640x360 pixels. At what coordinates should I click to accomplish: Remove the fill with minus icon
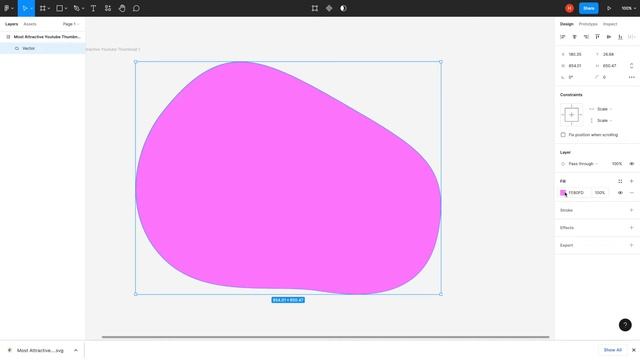[x=631, y=193]
